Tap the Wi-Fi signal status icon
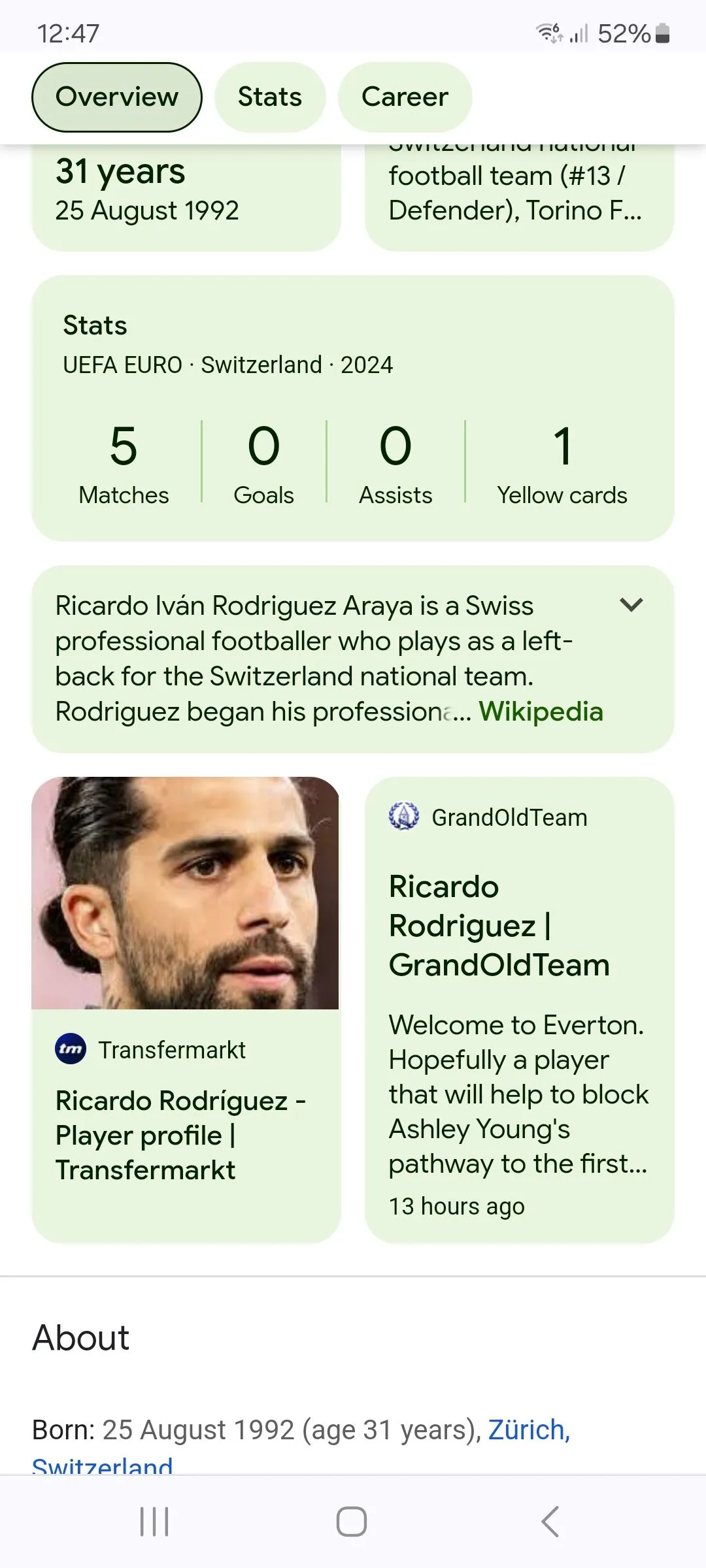 click(x=549, y=33)
